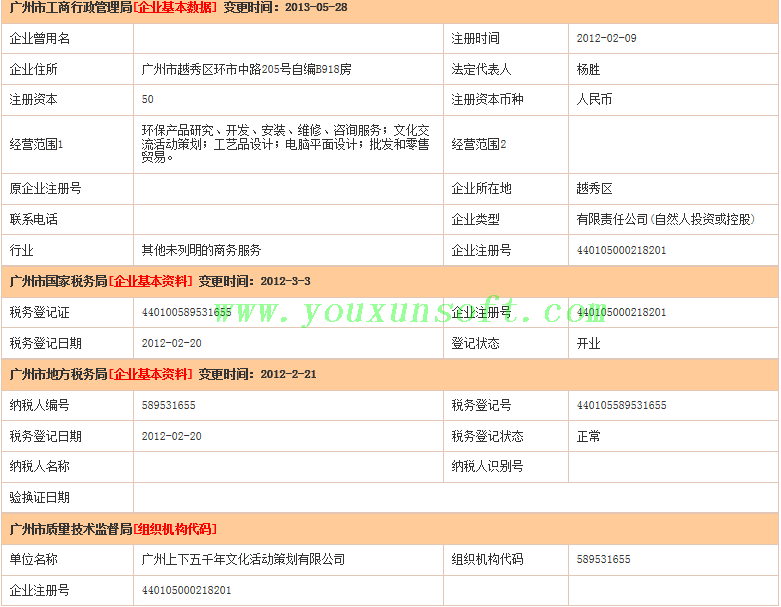Select 589531655 next to 组织机构代码
Viewport: 781px width, 607px height.
(603, 559)
